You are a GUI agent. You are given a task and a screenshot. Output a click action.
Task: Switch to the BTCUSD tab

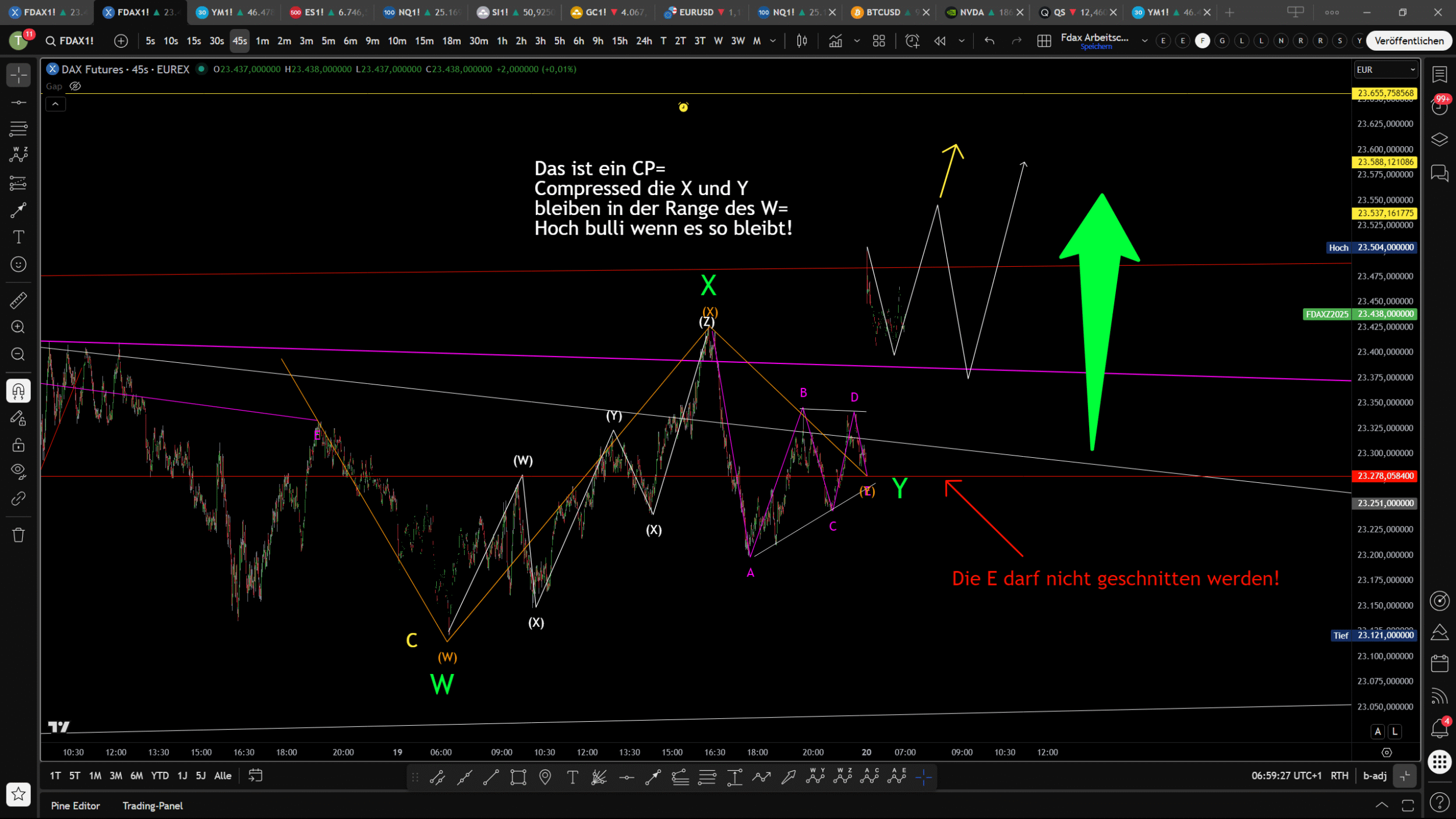883,12
